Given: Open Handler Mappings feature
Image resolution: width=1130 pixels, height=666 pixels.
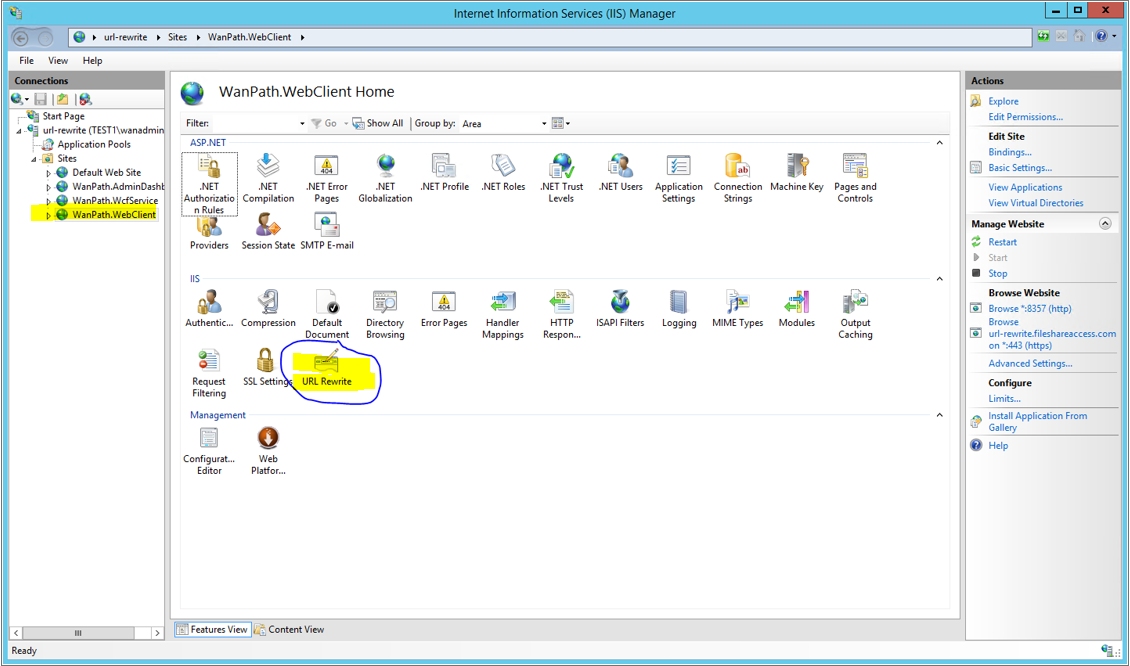Looking at the screenshot, I should tap(502, 315).
